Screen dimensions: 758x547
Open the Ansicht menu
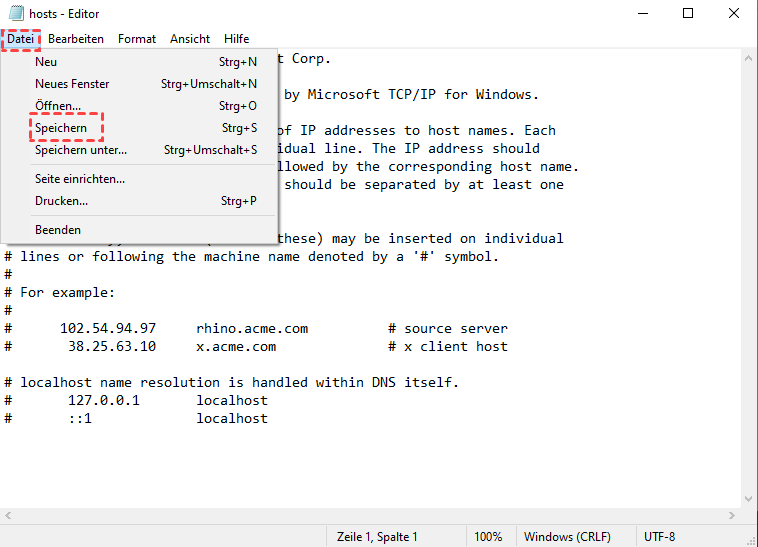[x=190, y=39]
